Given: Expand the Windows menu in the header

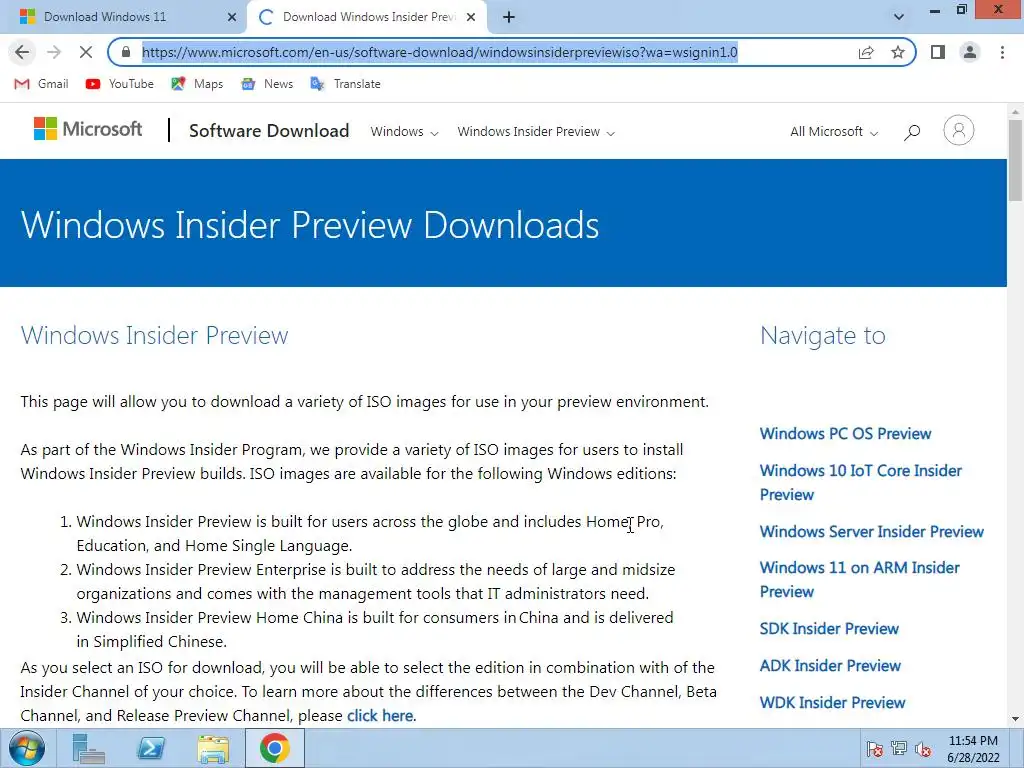Looking at the screenshot, I should pos(404,132).
